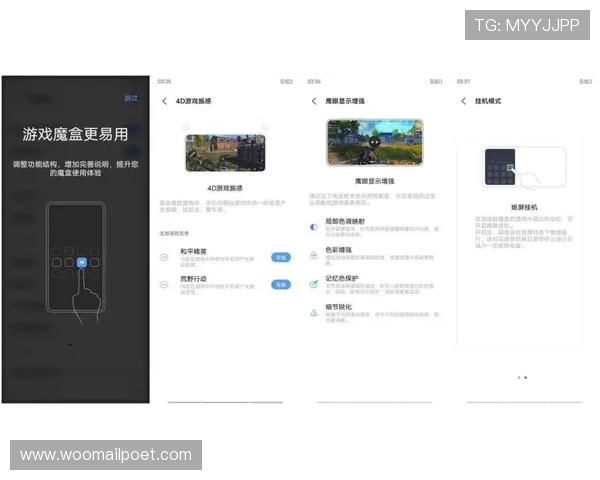Tap the page indicator dots on the dark intro screen
This screenshot has width=600, height=480.
[x=73, y=344]
